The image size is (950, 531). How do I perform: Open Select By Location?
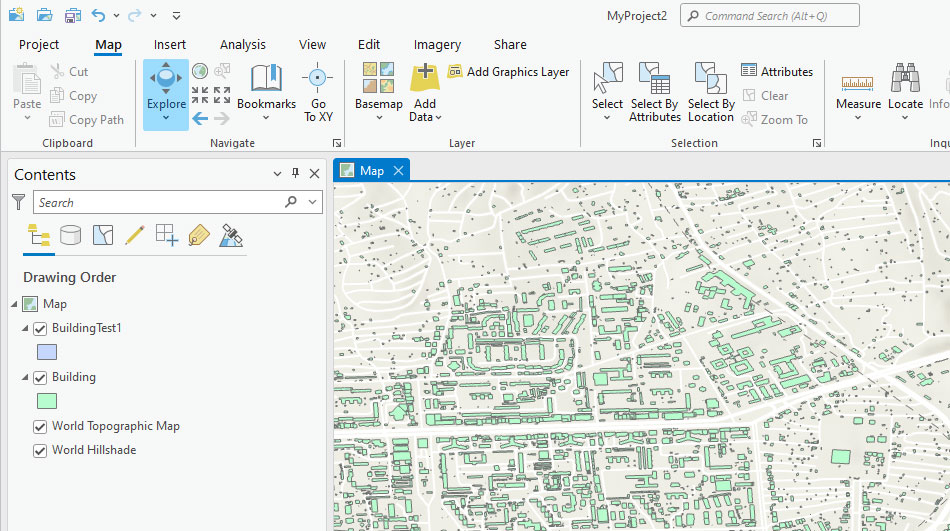(711, 92)
